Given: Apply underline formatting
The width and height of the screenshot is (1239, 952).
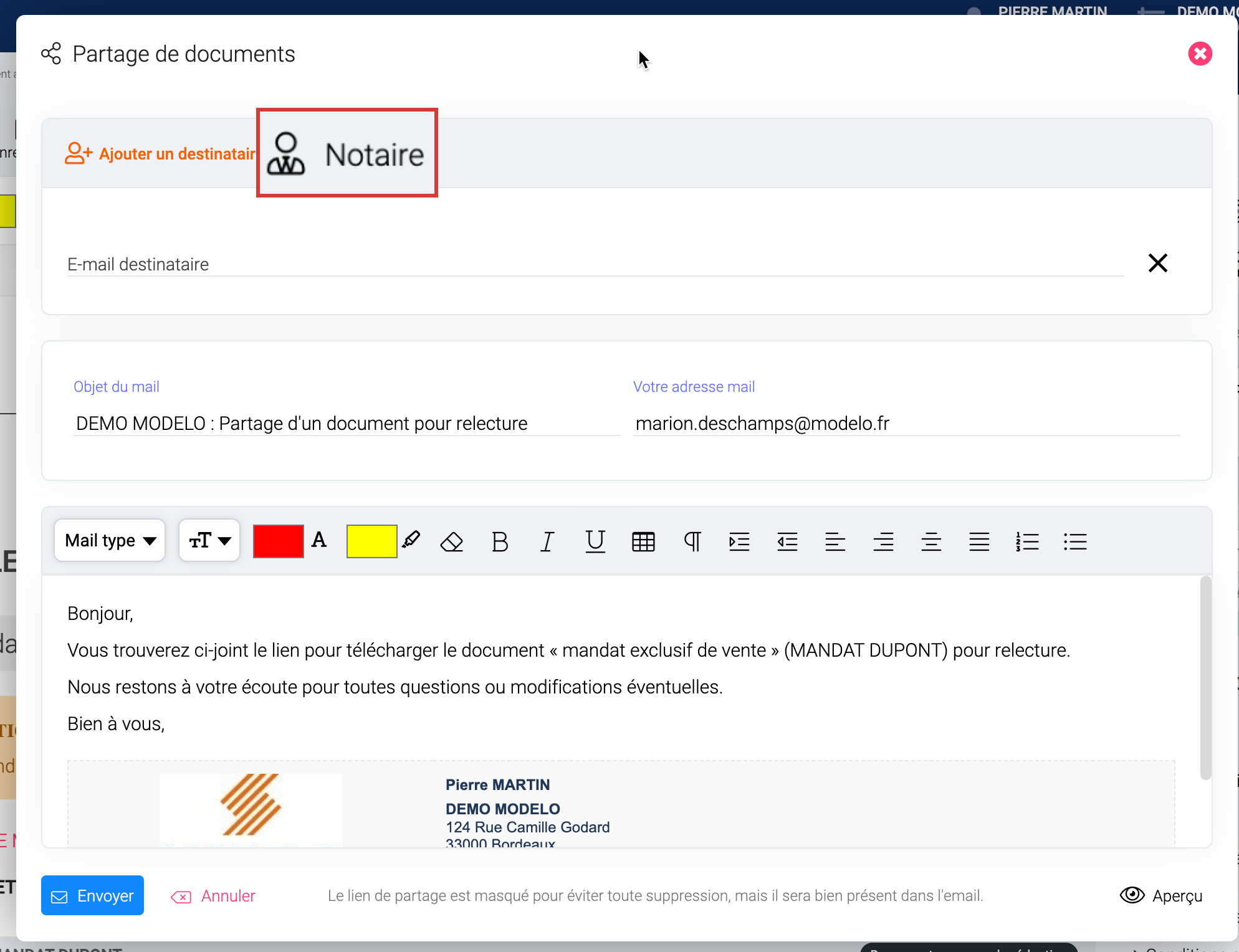Looking at the screenshot, I should [595, 541].
